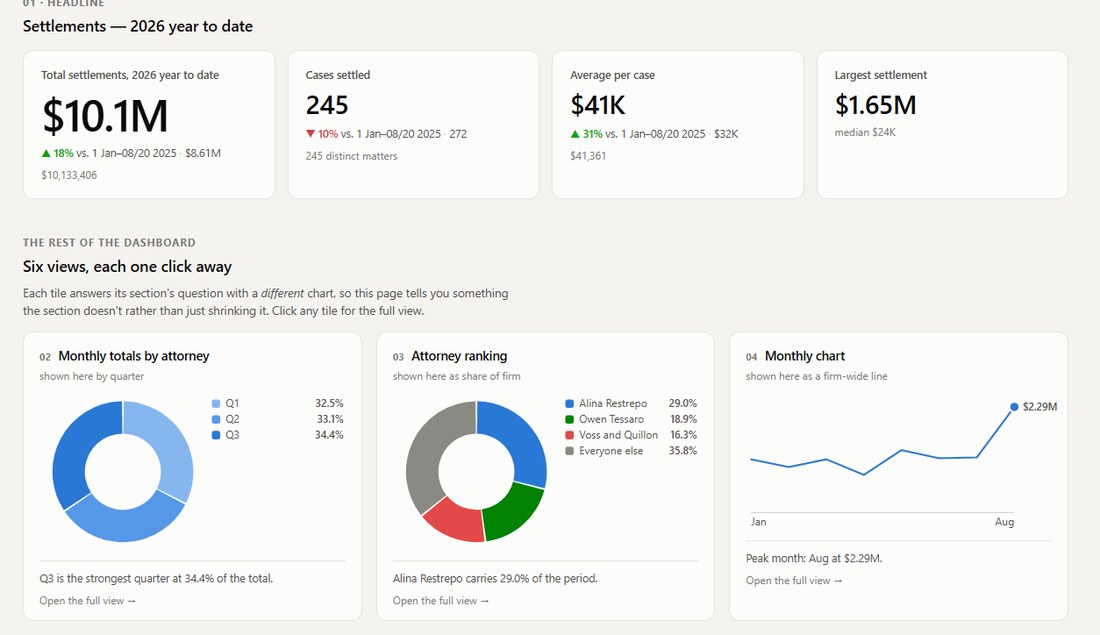Screen dimensions: 1100x635
Task: Click the green up triangle beside 31%
Action: (575, 133)
